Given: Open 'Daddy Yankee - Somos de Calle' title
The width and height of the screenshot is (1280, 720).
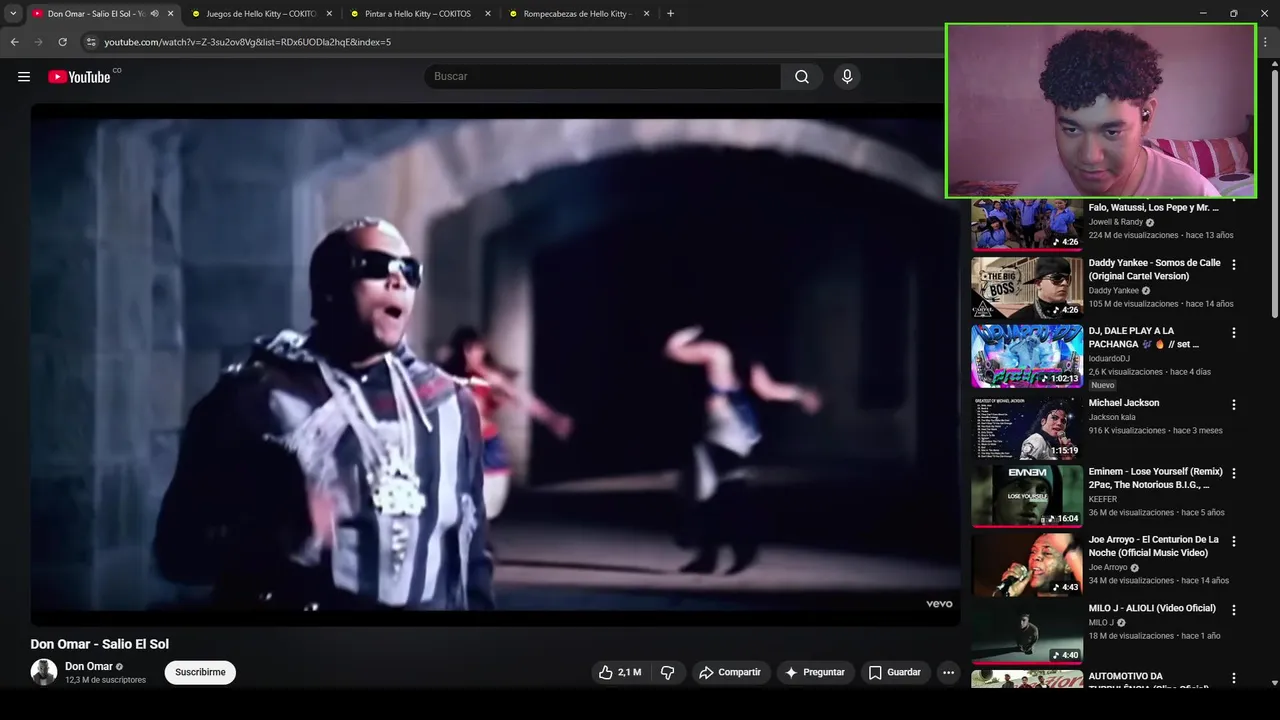Looking at the screenshot, I should (1154, 269).
